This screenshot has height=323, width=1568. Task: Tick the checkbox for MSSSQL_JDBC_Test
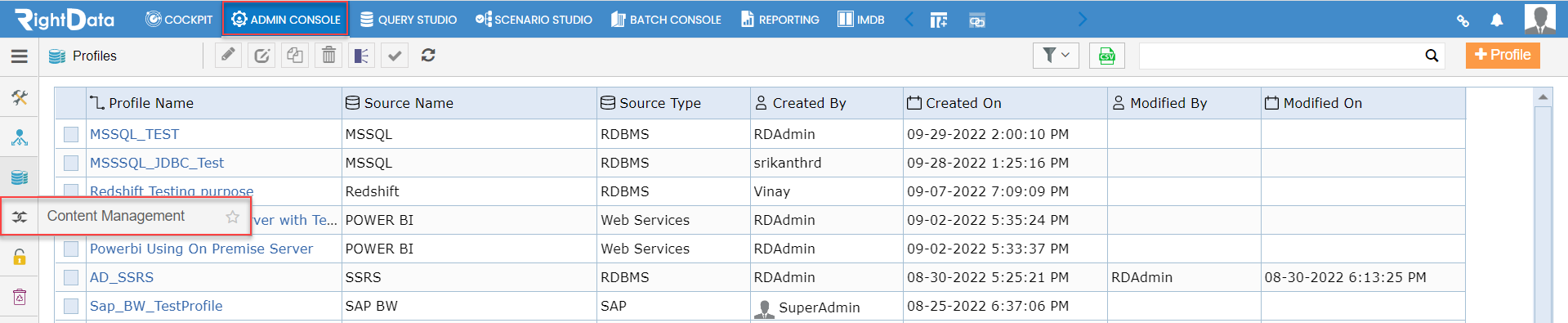pyautogui.click(x=71, y=163)
